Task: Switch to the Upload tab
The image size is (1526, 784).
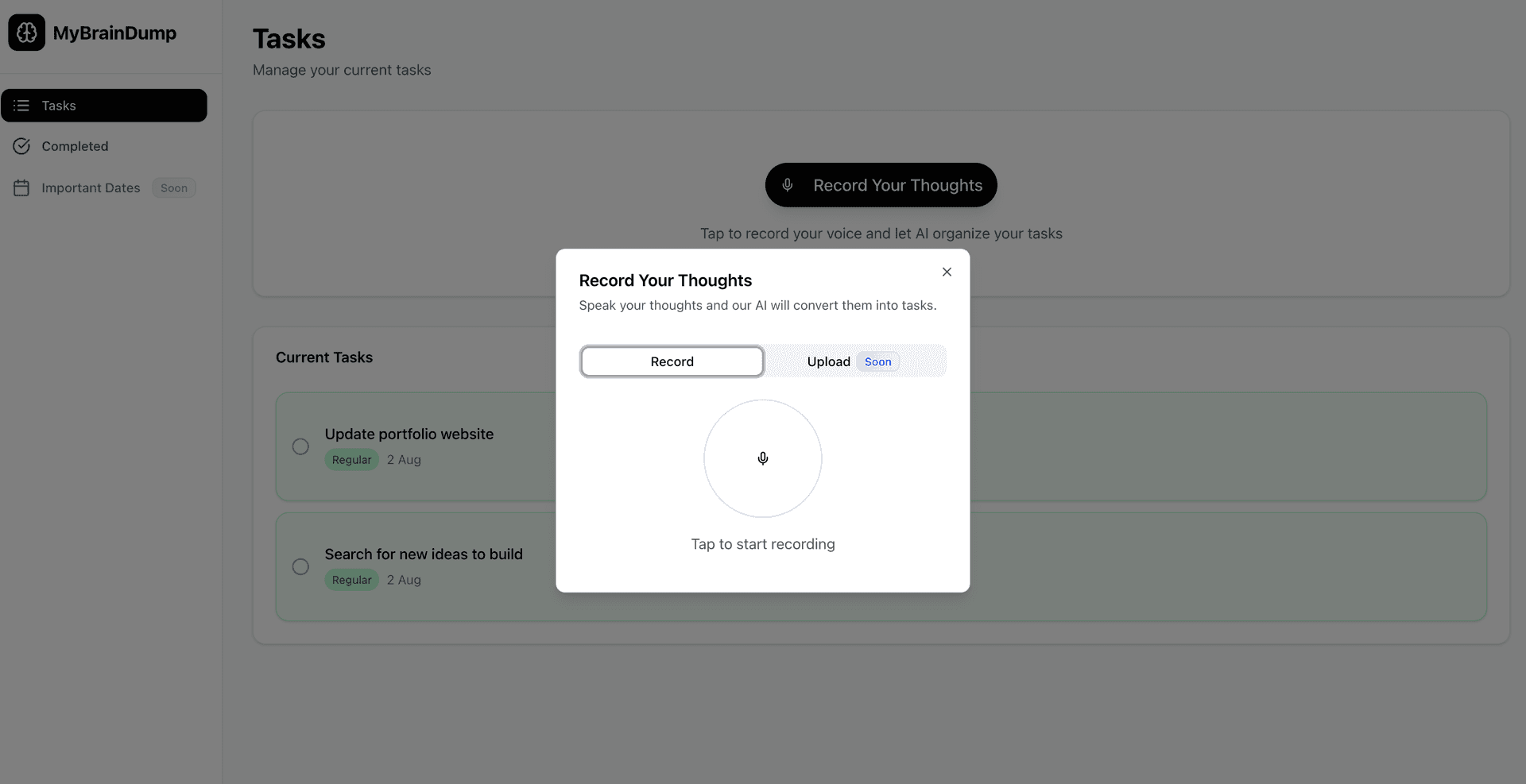Action: click(828, 361)
